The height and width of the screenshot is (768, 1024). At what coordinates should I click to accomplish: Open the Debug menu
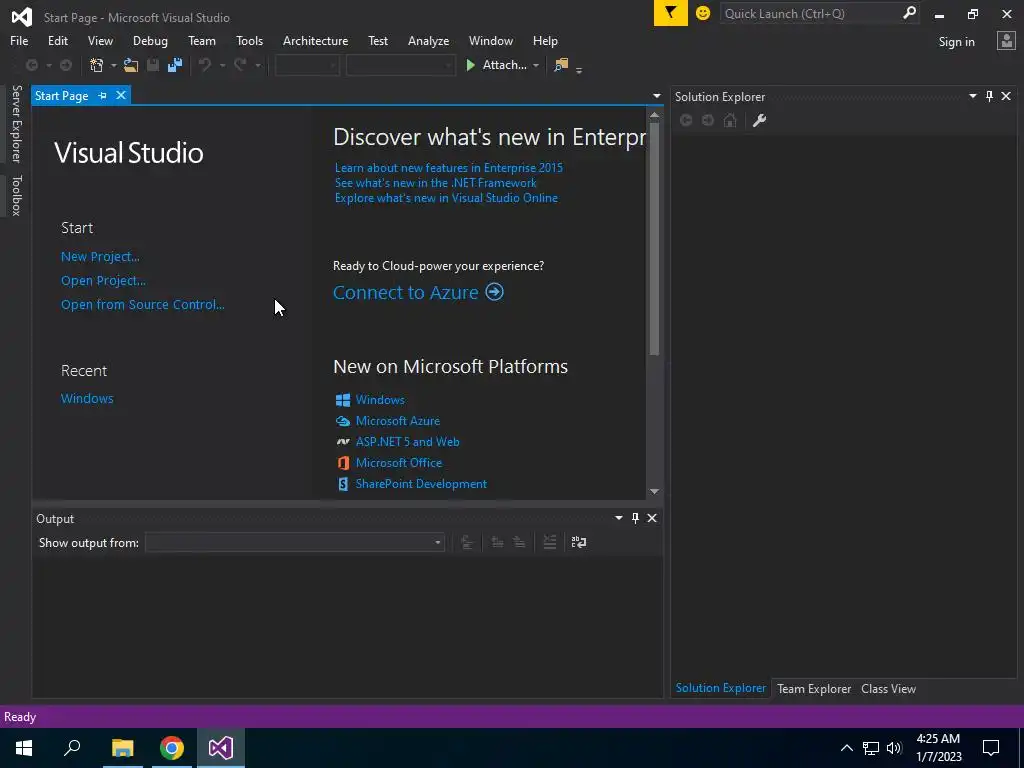(x=150, y=40)
